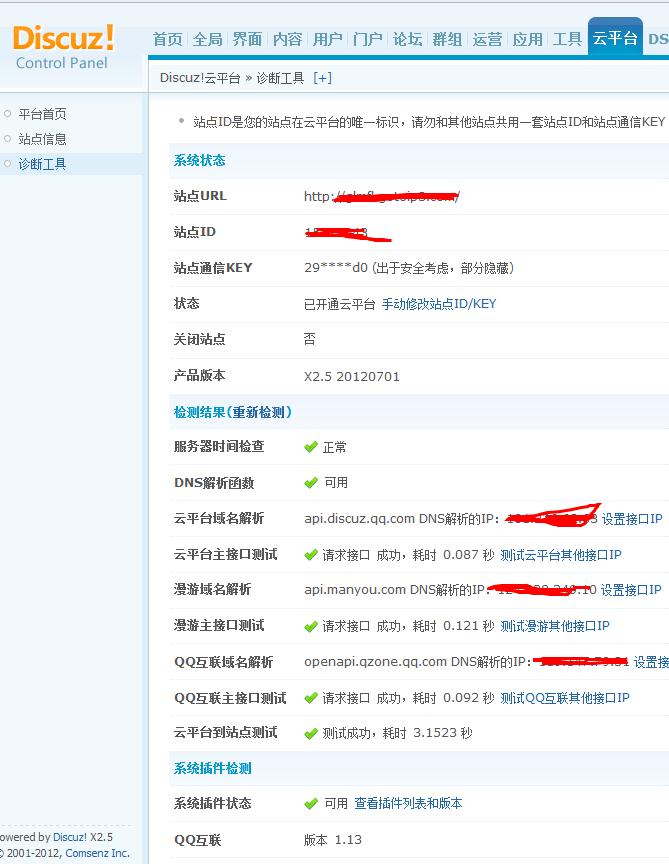The height and width of the screenshot is (864, 669).
Task: Click checkmark in 系统插件状态 row
Action: click(x=311, y=804)
